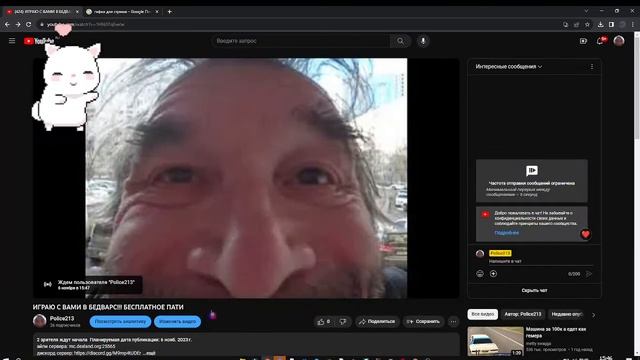640x360 pixels.
Task: Select the Автор: Police213 chip
Action: point(522,314)
